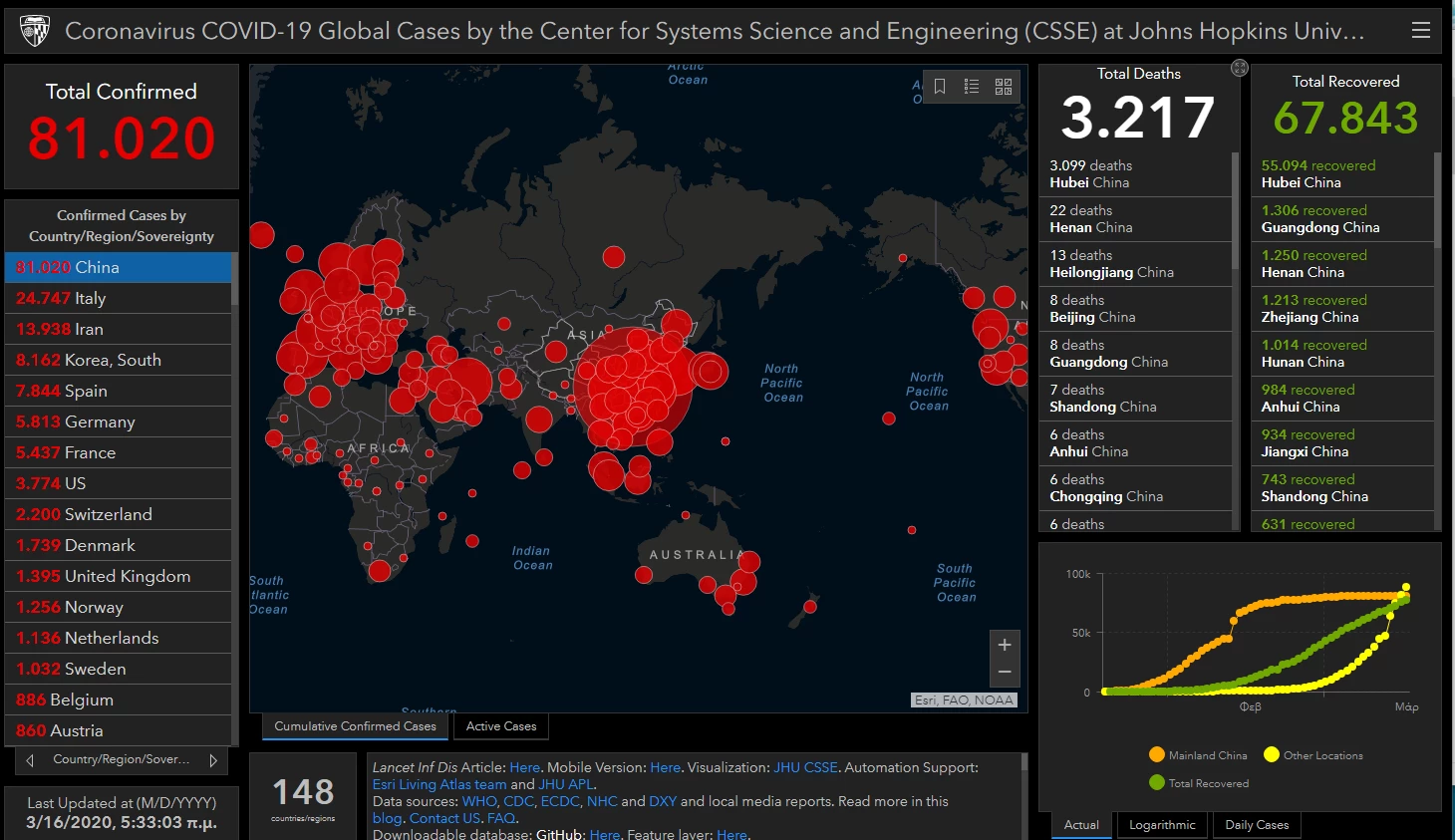Open the JHU CSSE visualization link

point(805,767)
